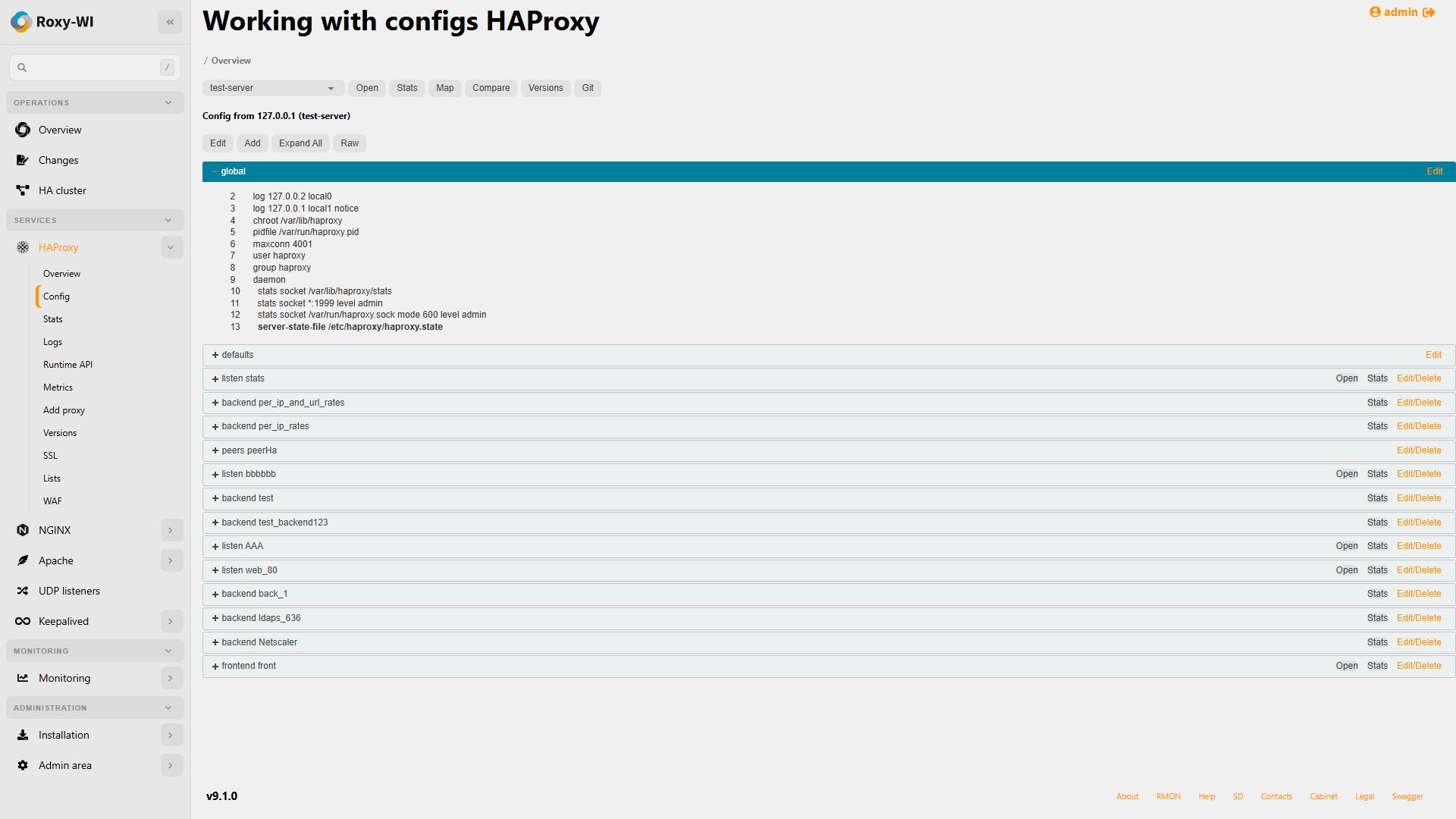Viewport: 1456px width, 819px height.
Task: Open Logs in HAProxy submenu
Action: pyautogui.click(x=52, y=342)
